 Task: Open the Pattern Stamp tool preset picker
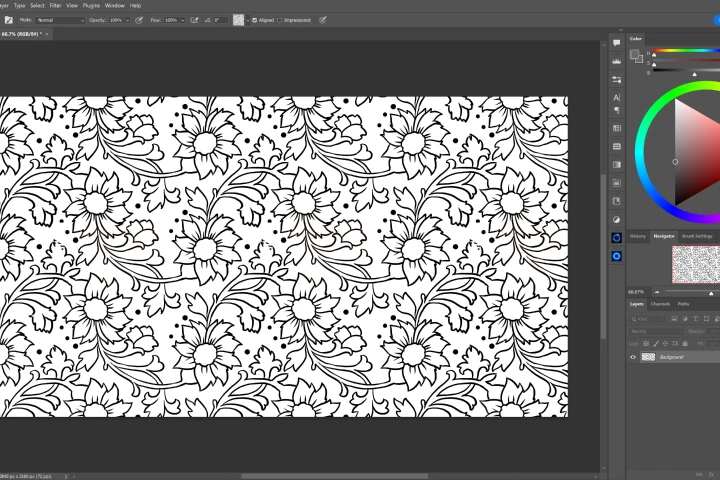[8, 20]
